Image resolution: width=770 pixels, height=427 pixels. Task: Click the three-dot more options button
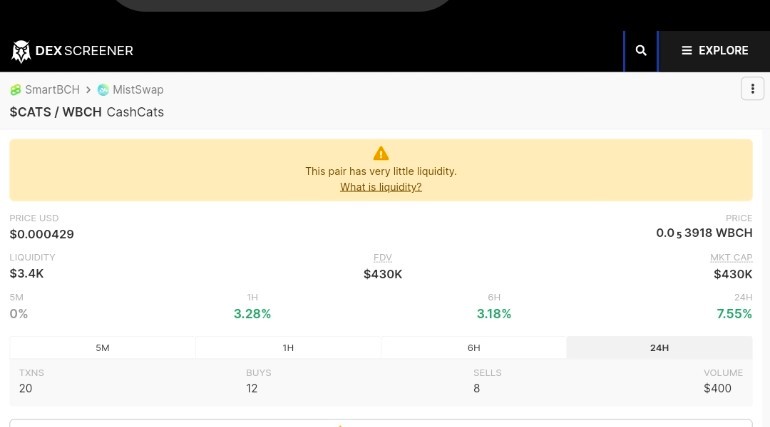point(752,89)
